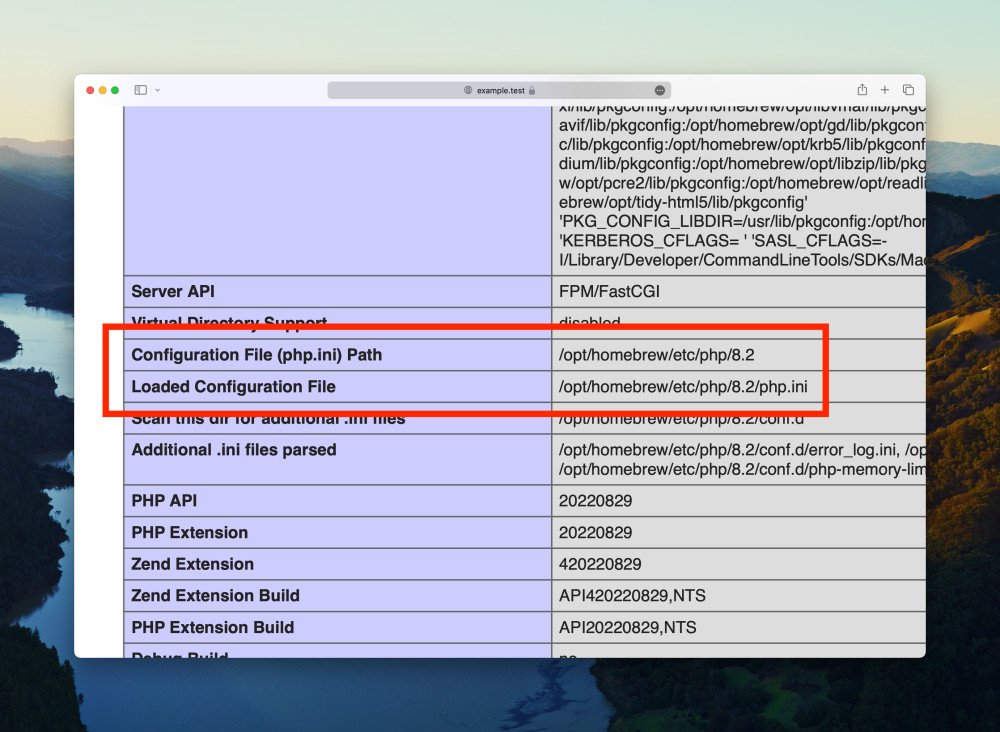Viewport: 1000px width, 732px height.
Task: Select the PHP API value 20220829
Action: point(595,501)
